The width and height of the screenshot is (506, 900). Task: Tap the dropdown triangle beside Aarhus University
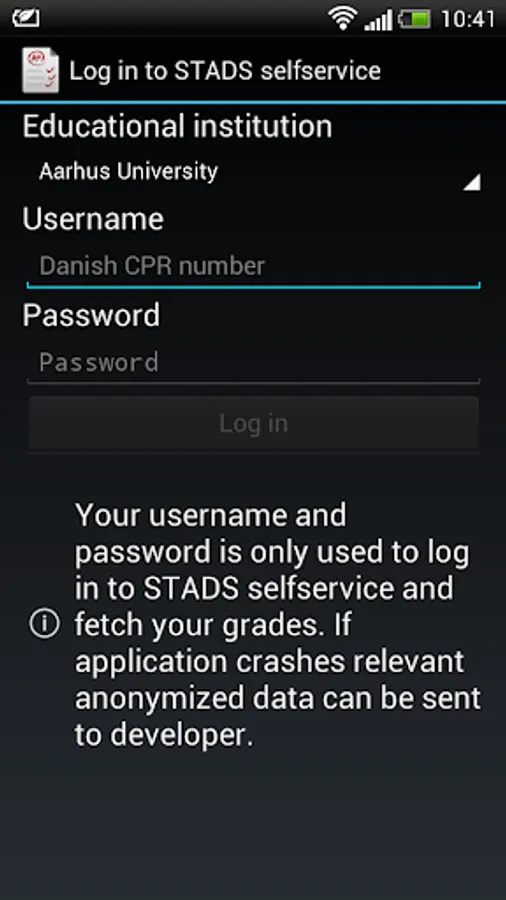[472, 183]
